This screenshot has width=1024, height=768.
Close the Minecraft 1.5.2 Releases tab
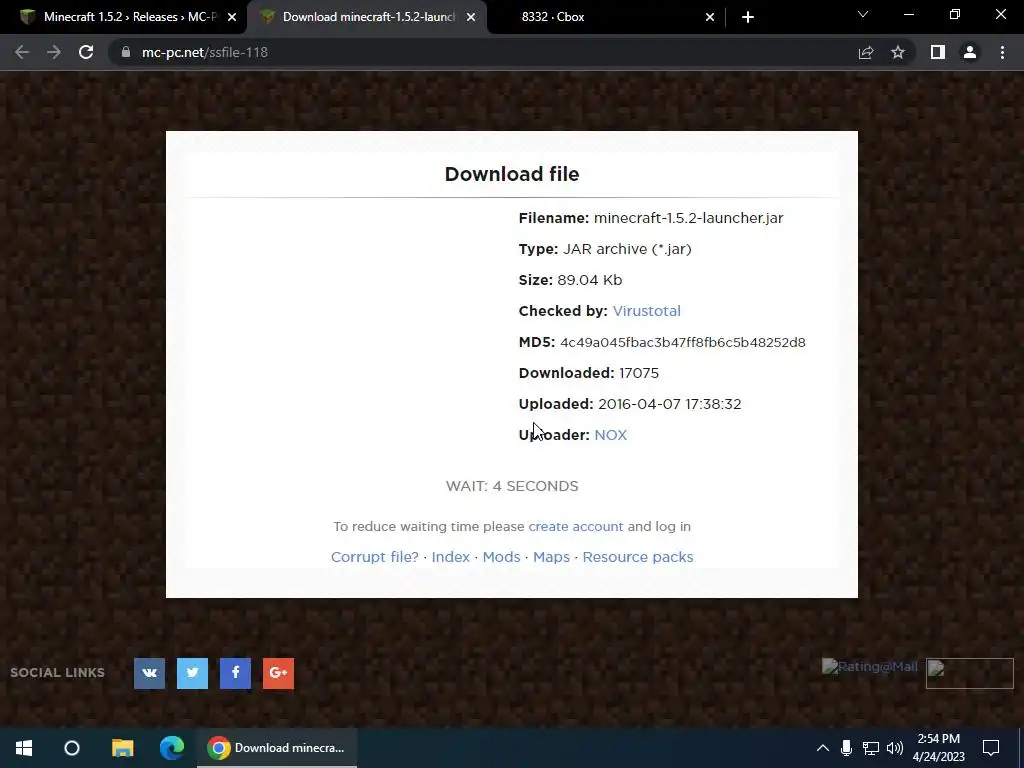click(x=232, y=17)
